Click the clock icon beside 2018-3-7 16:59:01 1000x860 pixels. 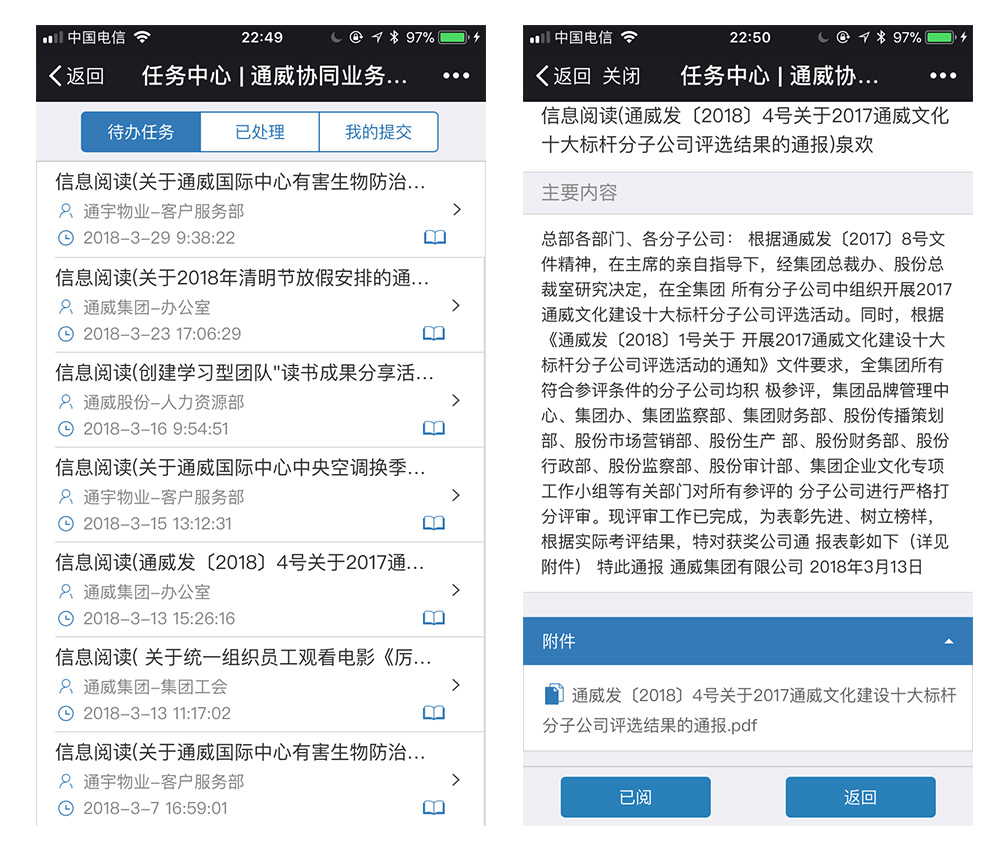[66, 808]
